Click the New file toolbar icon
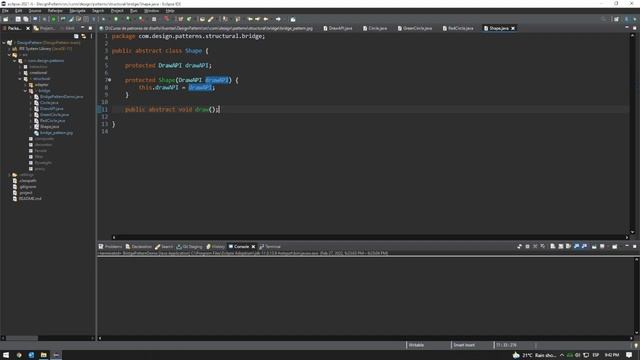Viewport: 640px width, 360px height. (x=6, y=19)
